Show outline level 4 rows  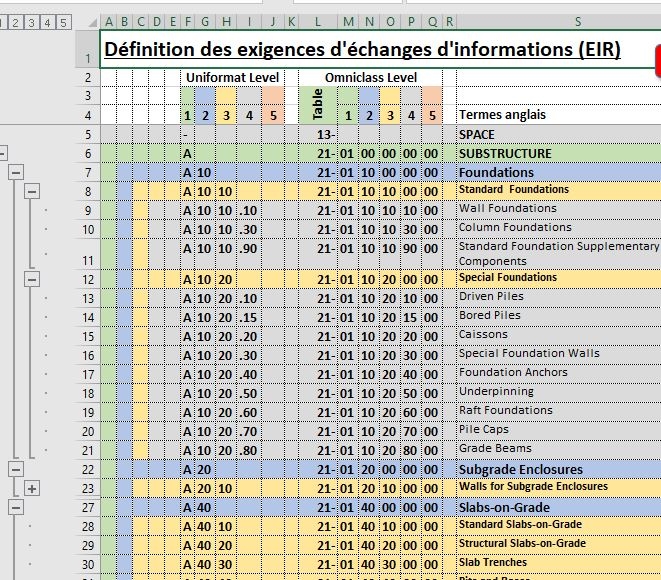[47, 22]
